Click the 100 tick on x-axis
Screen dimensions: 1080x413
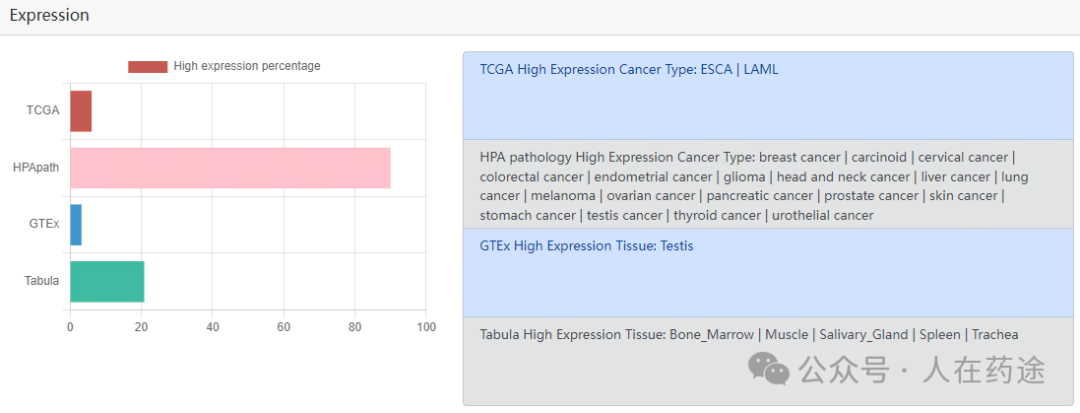point(426,328)
